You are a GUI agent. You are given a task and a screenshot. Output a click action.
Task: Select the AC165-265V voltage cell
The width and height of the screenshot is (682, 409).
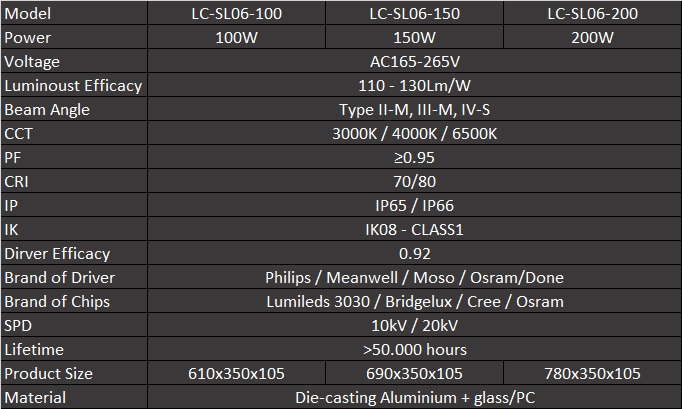(414, 62)
